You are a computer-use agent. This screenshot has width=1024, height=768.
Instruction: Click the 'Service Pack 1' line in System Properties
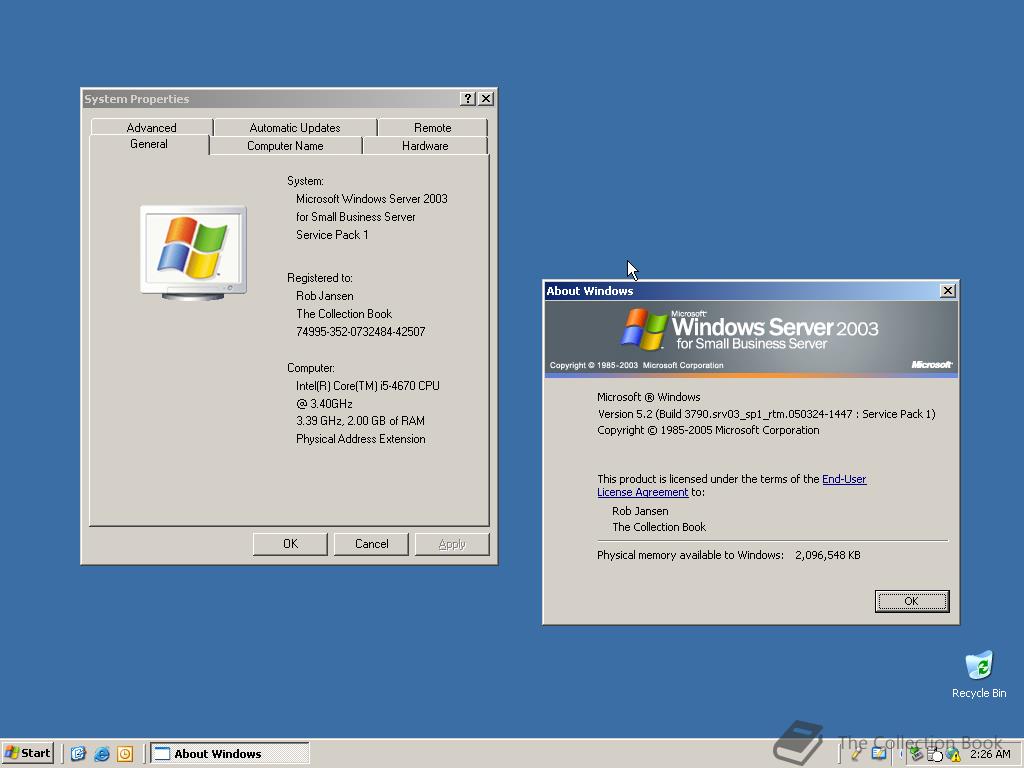[x=332, y=235]
